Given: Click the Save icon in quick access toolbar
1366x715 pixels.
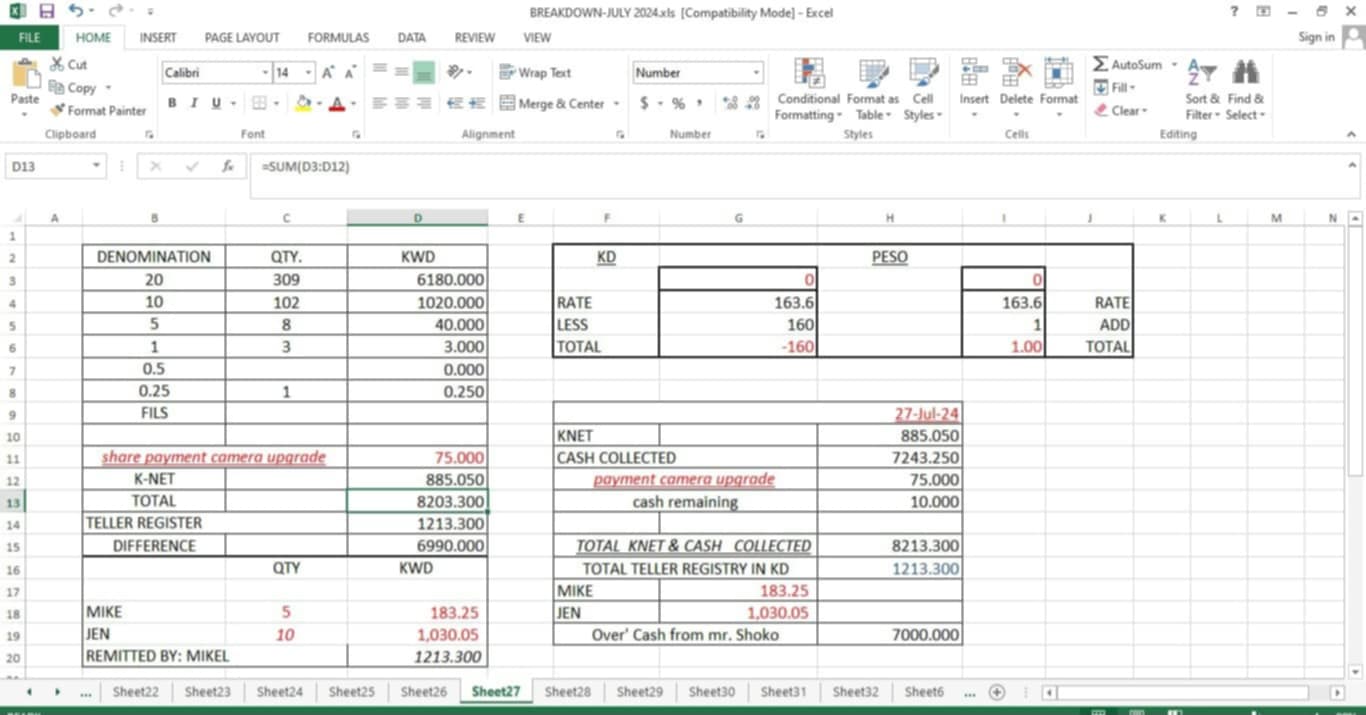Looking at the screenshot, I should pyautogui.click(x=46, y=12).
